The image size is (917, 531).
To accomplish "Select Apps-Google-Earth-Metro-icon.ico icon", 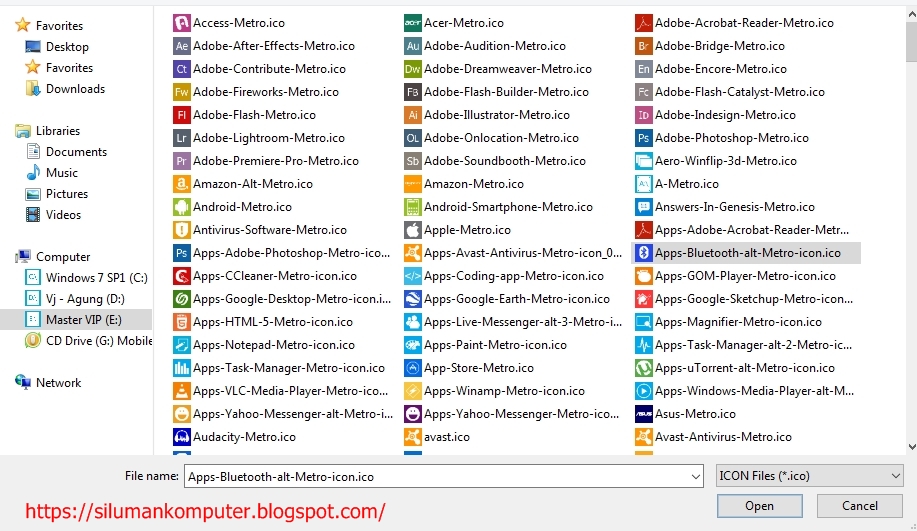I will click(x=412, y=299).
